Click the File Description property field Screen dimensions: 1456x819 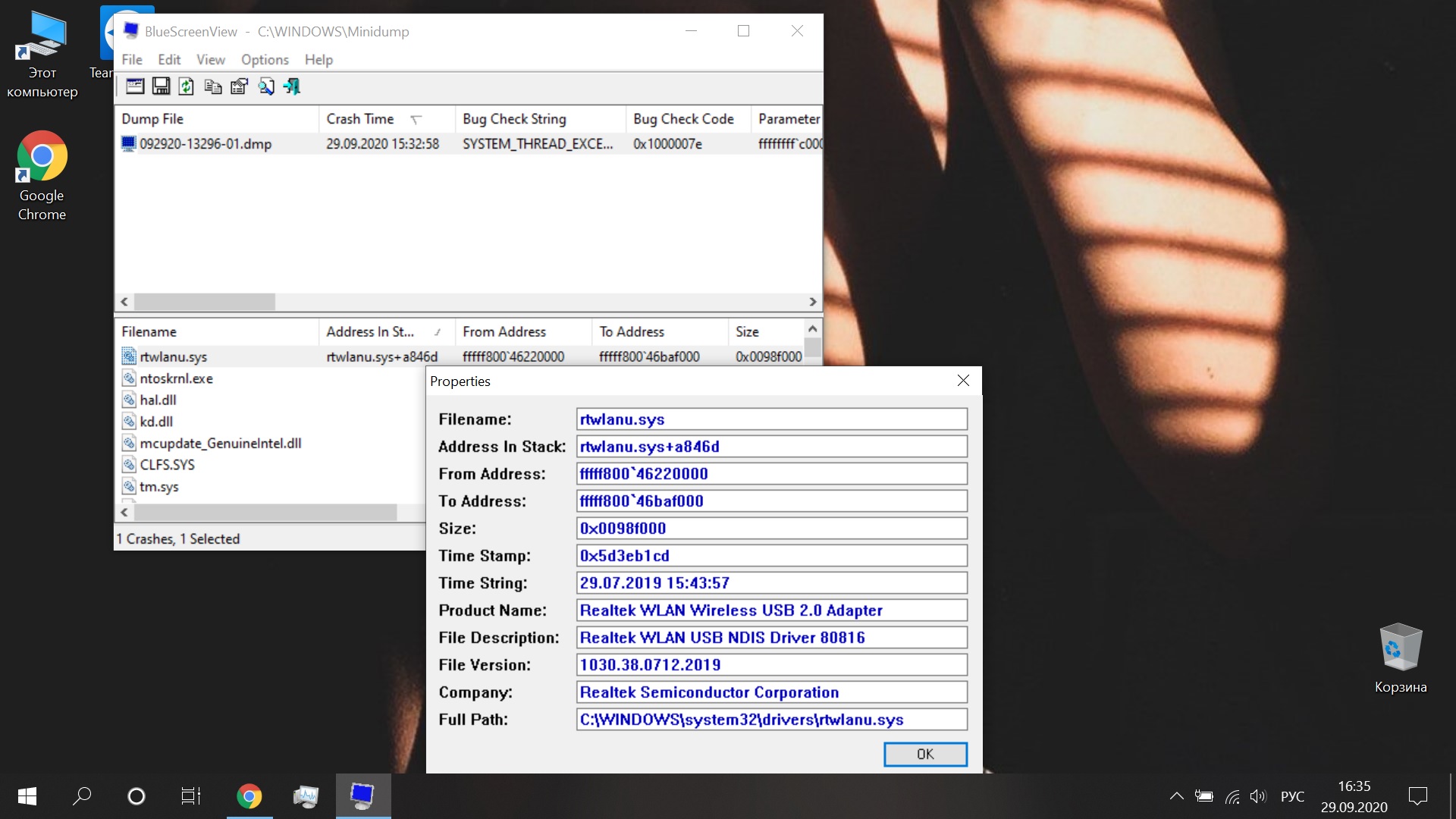pos(772,638)
